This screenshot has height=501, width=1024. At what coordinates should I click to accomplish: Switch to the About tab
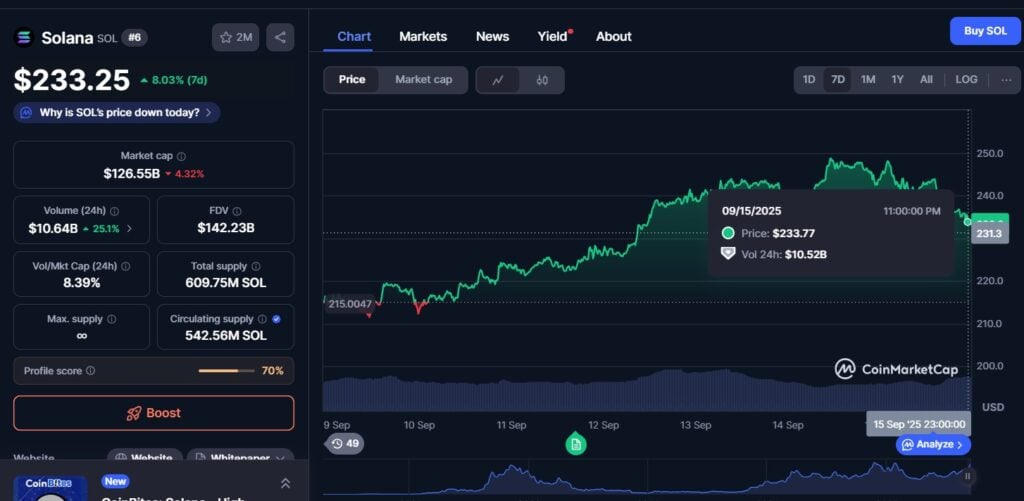pos(613,37)
